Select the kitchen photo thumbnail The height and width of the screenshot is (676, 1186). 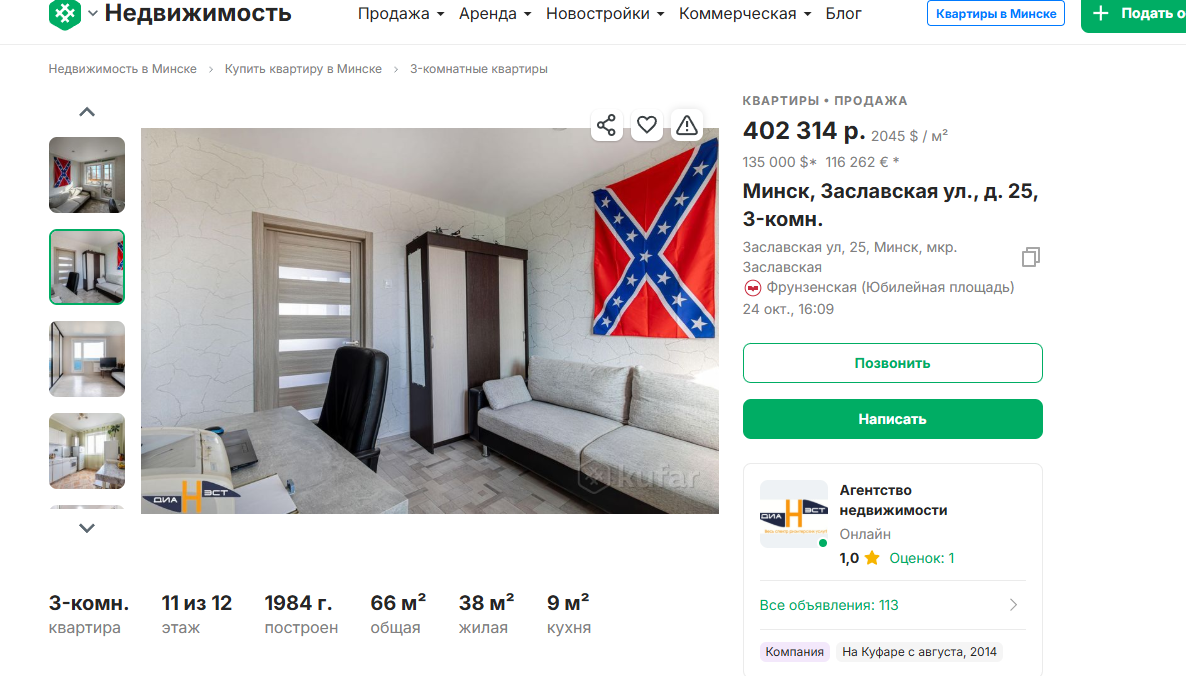tap(87, 451)
